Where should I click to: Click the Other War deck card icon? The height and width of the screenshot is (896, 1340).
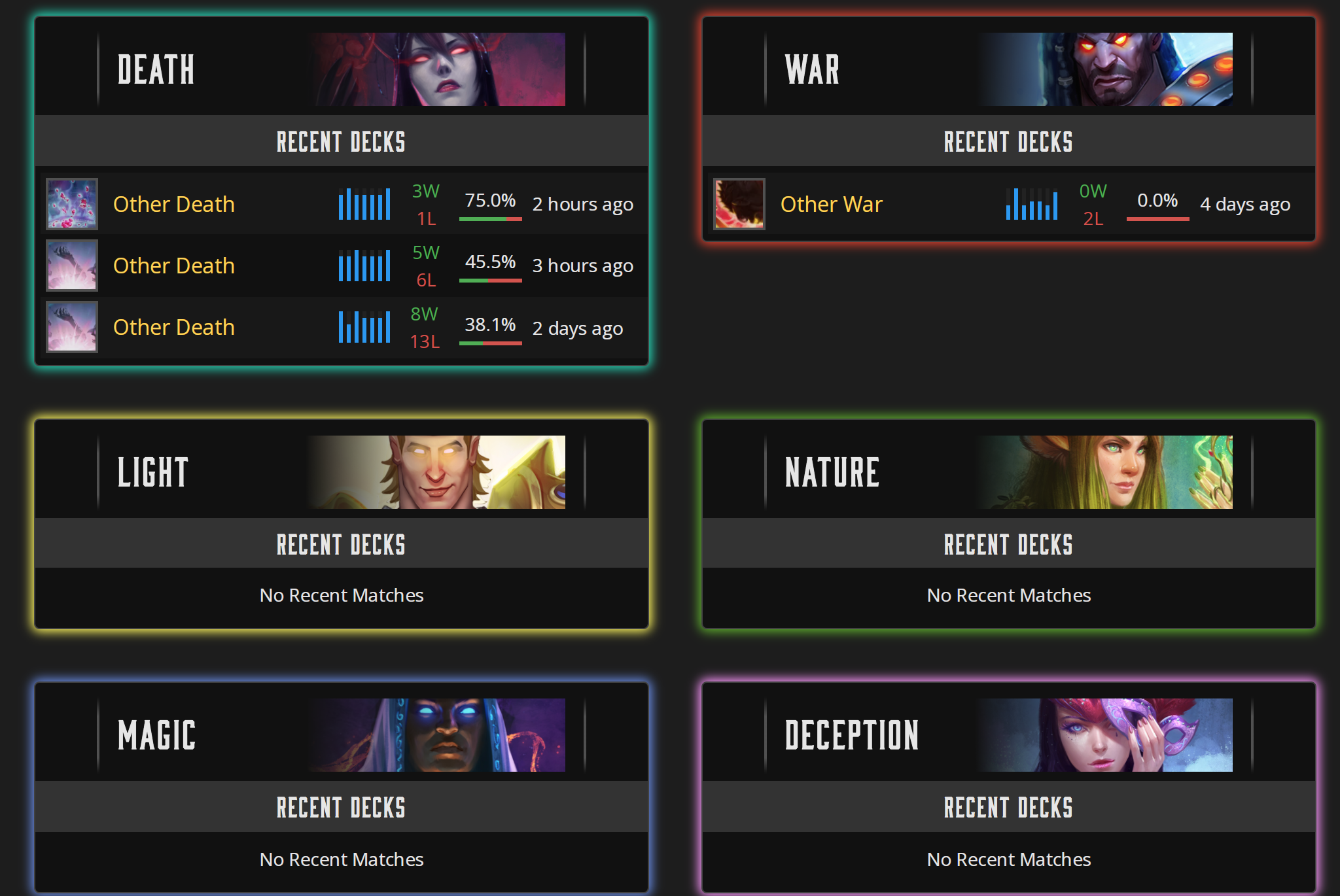click(x=739, y=204)
